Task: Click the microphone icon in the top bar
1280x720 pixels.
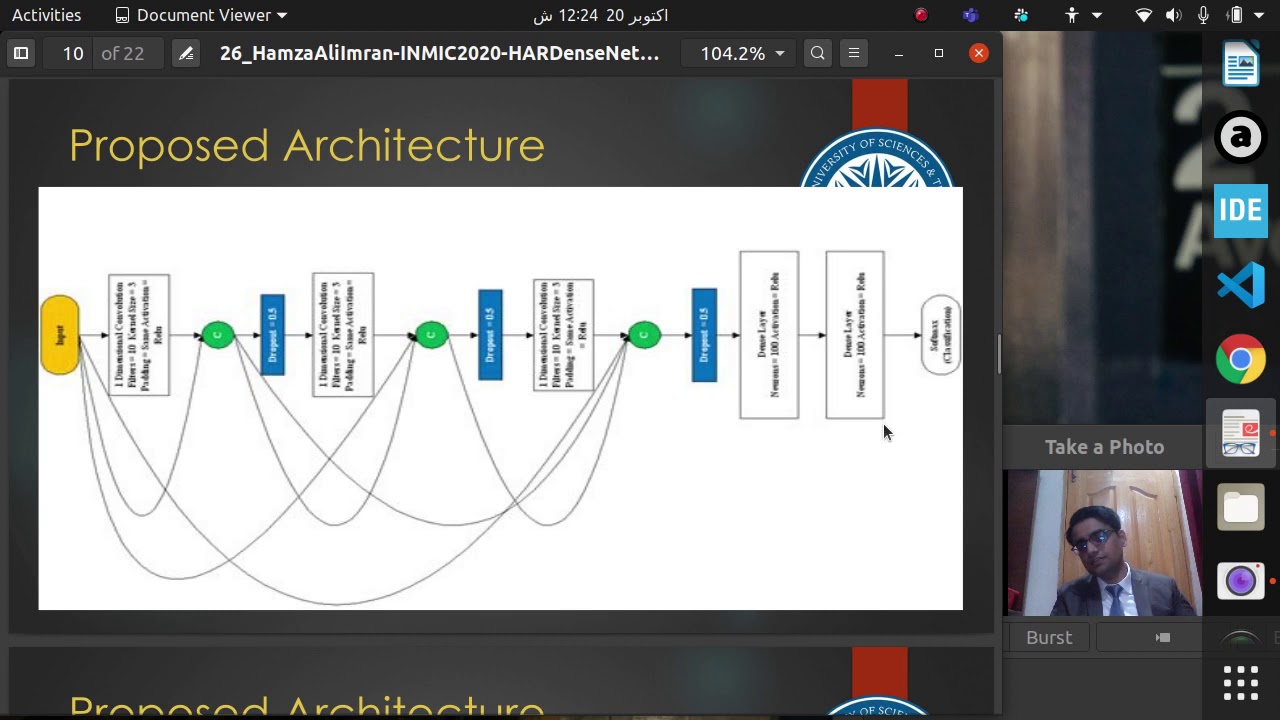Action: click(1203, 15)
